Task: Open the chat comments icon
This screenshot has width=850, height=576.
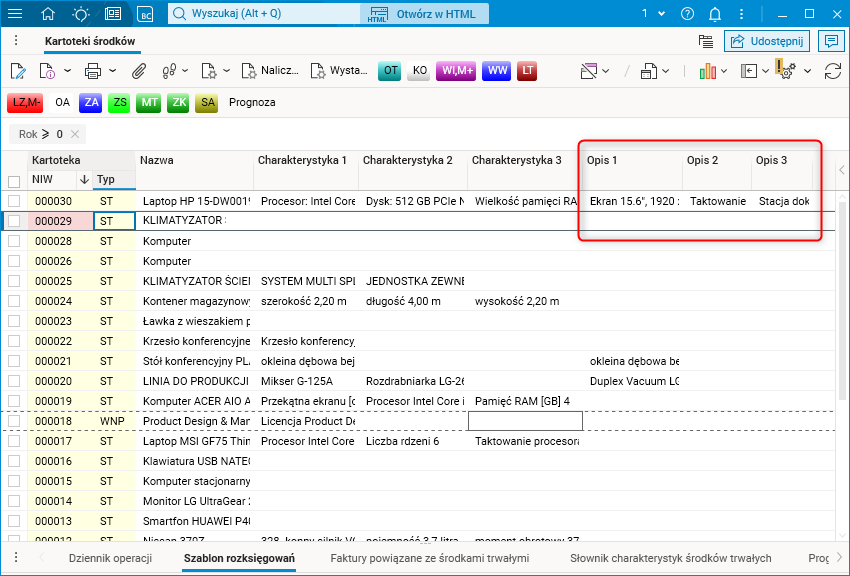Action: (831, 41)
